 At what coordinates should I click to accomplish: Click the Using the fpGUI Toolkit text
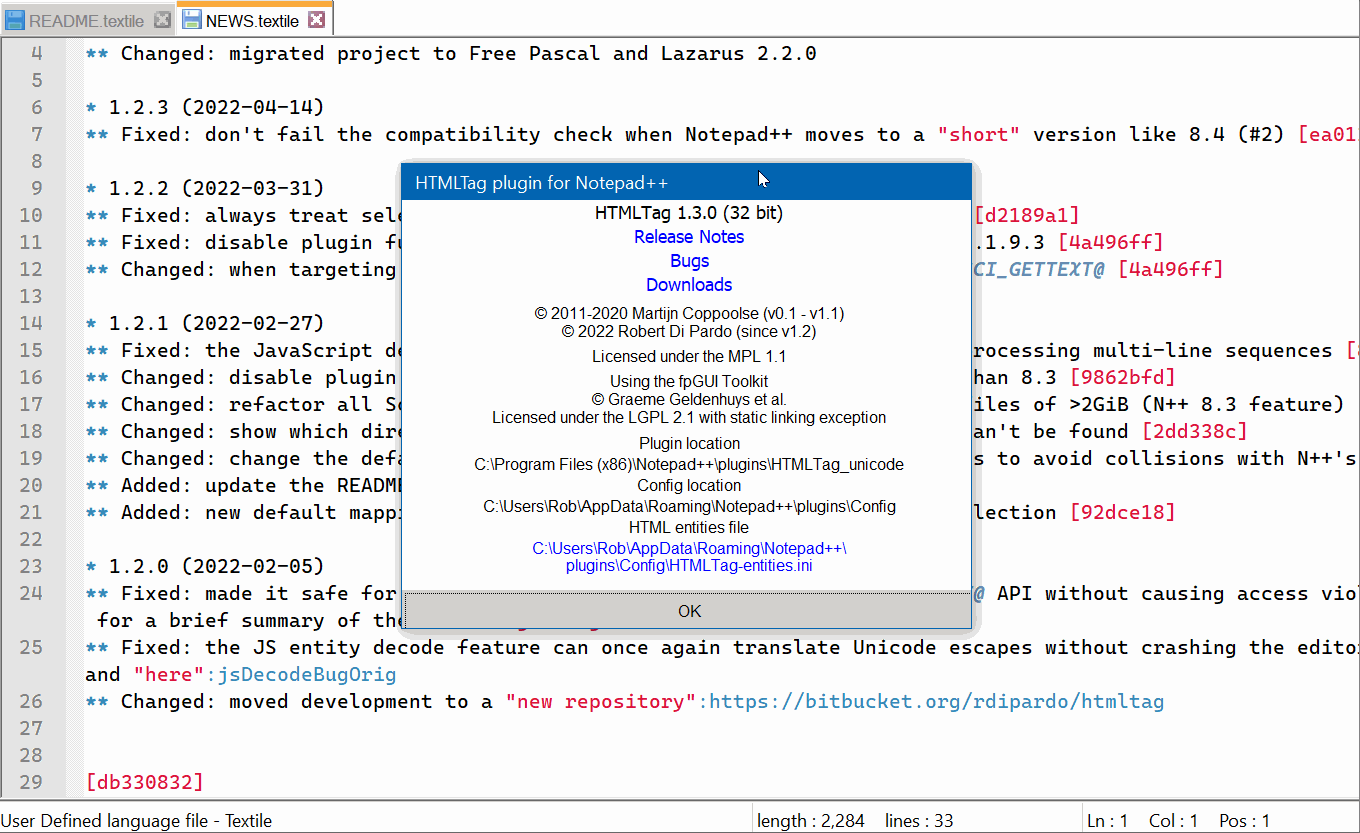pos(689,382)
